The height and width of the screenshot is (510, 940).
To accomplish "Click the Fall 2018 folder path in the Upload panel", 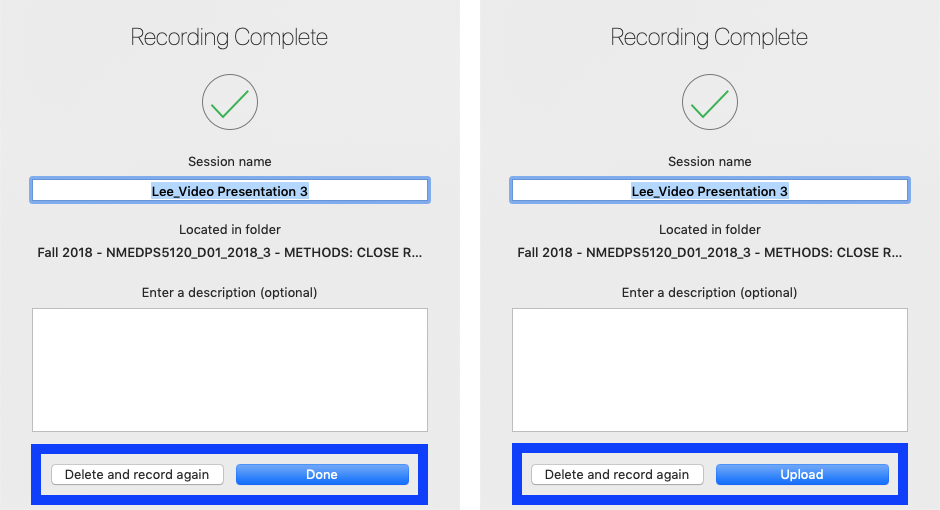I will (x=710, y=253).
